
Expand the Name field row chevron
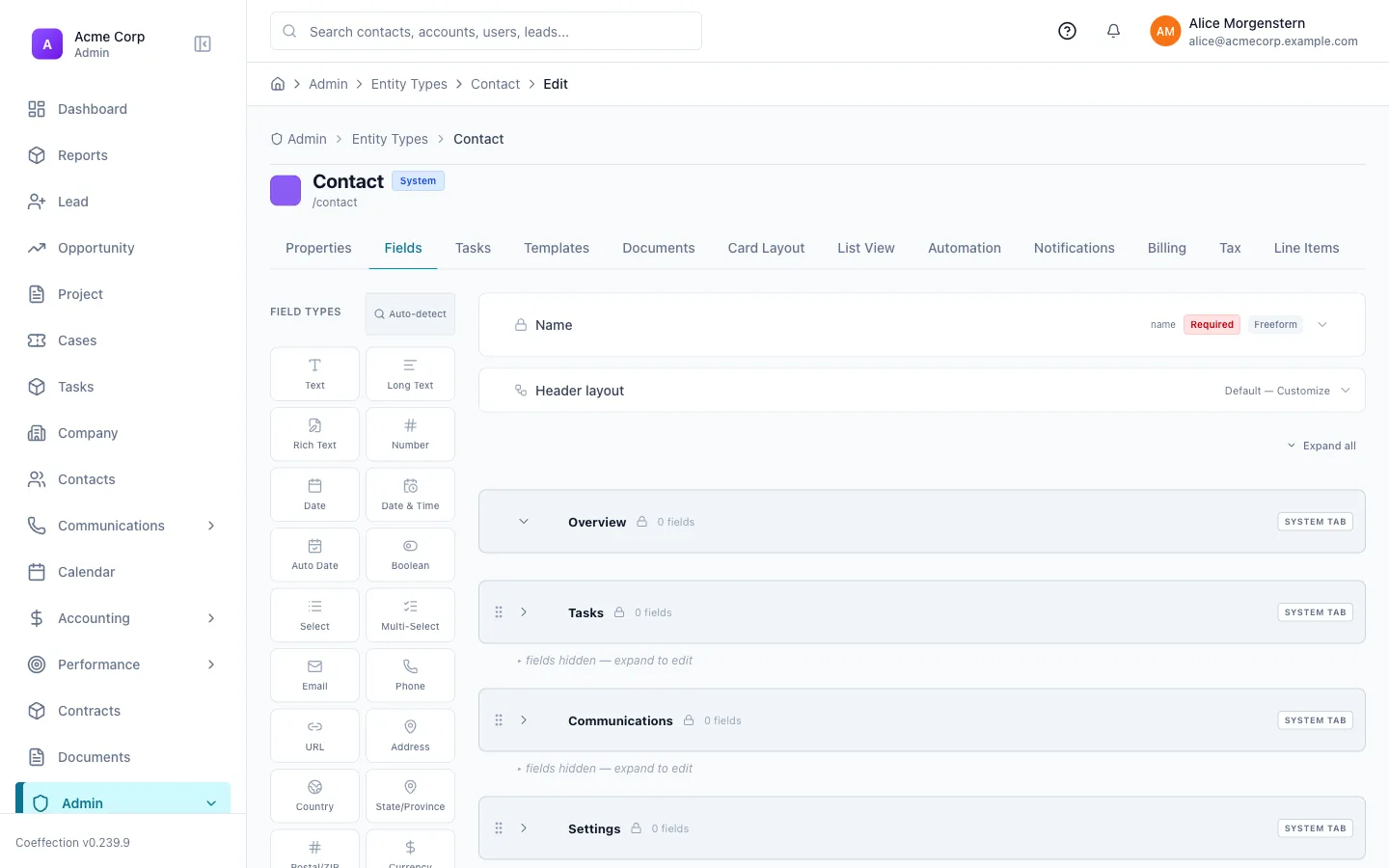pos(1322,325)
